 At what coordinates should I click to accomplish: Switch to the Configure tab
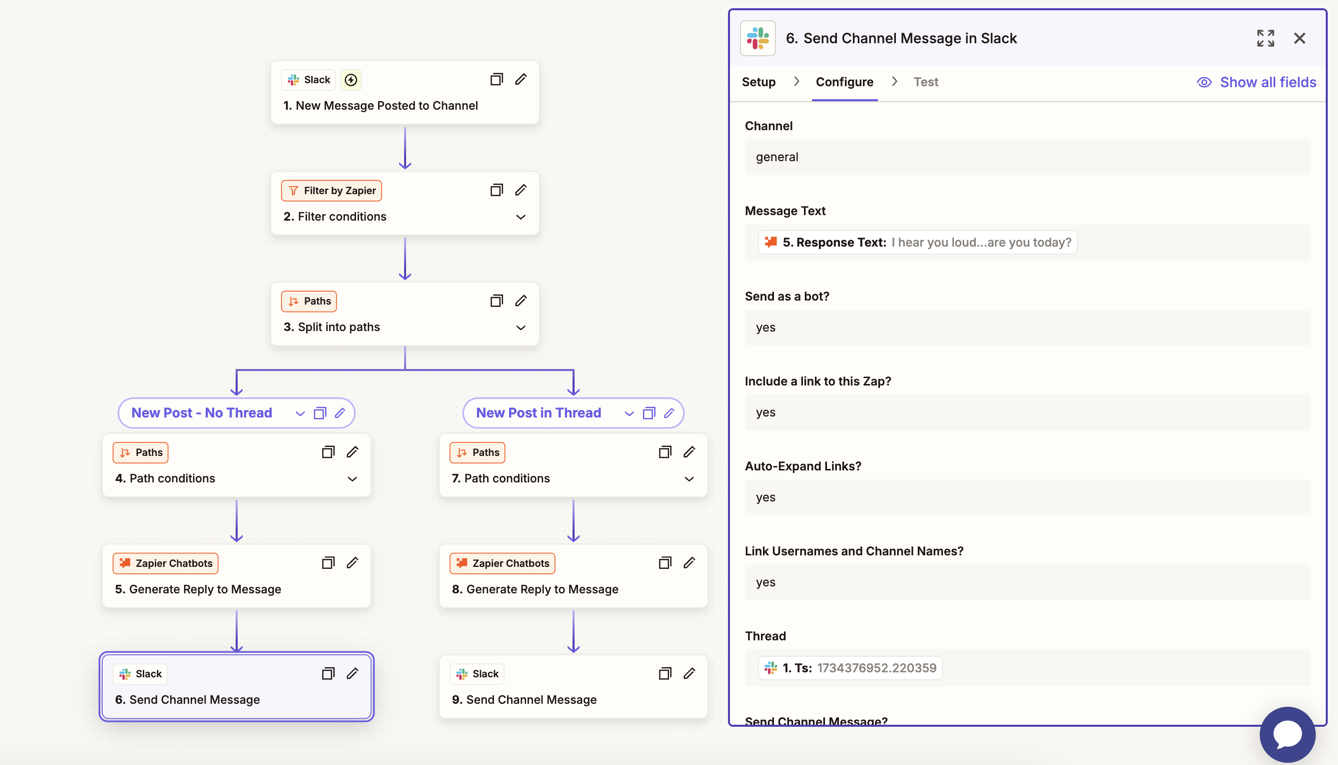[845, 82]
